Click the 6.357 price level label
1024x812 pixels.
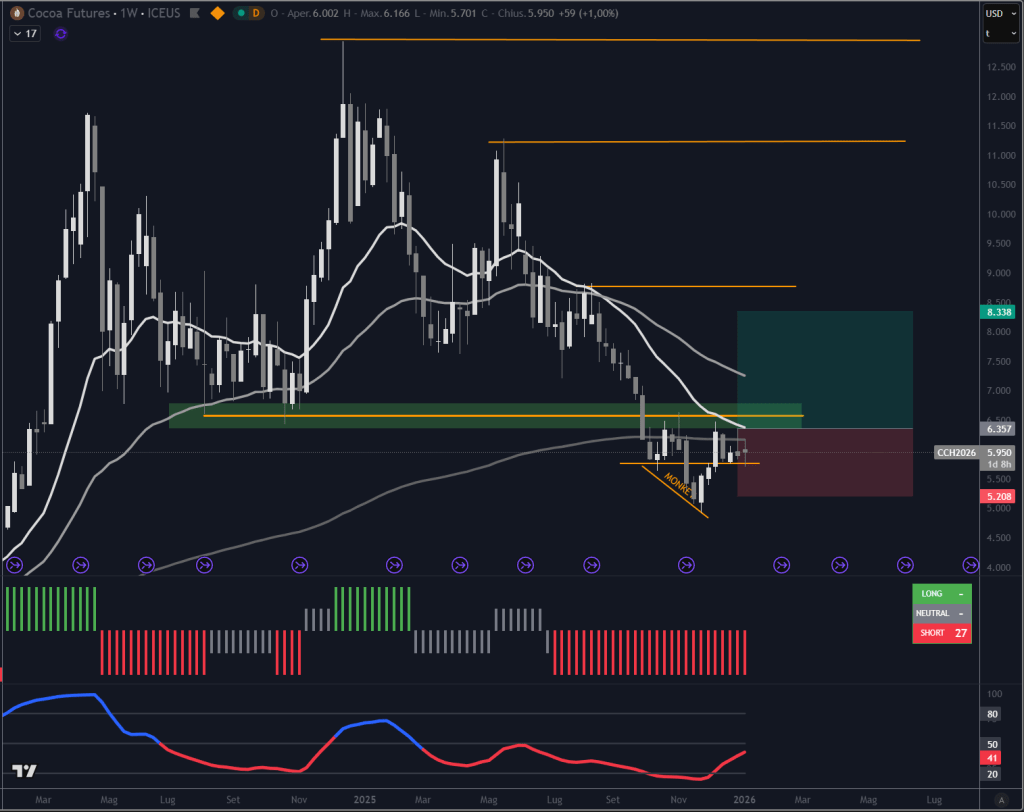coord(995,428)
